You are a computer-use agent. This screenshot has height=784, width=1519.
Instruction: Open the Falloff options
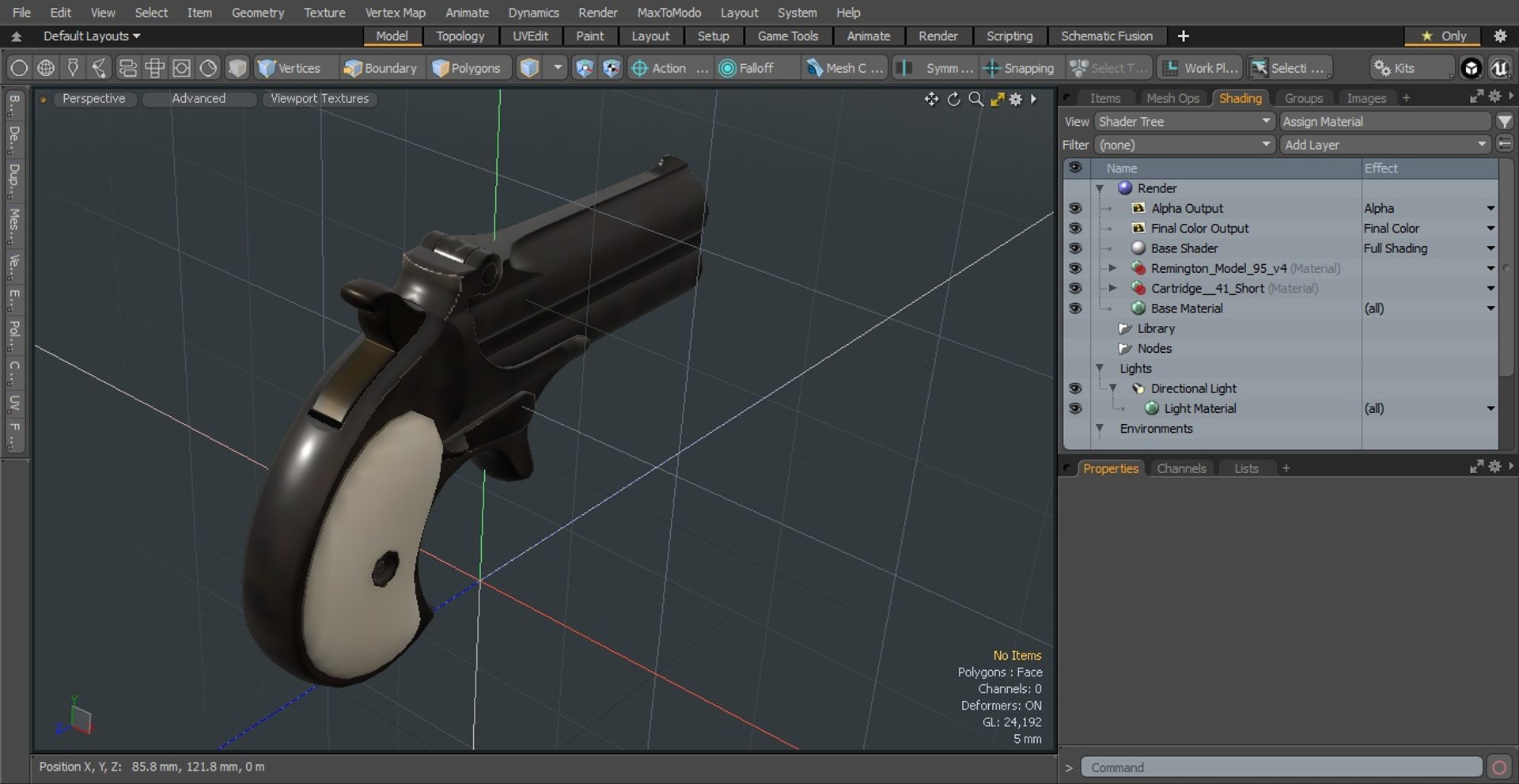(746, 68)
